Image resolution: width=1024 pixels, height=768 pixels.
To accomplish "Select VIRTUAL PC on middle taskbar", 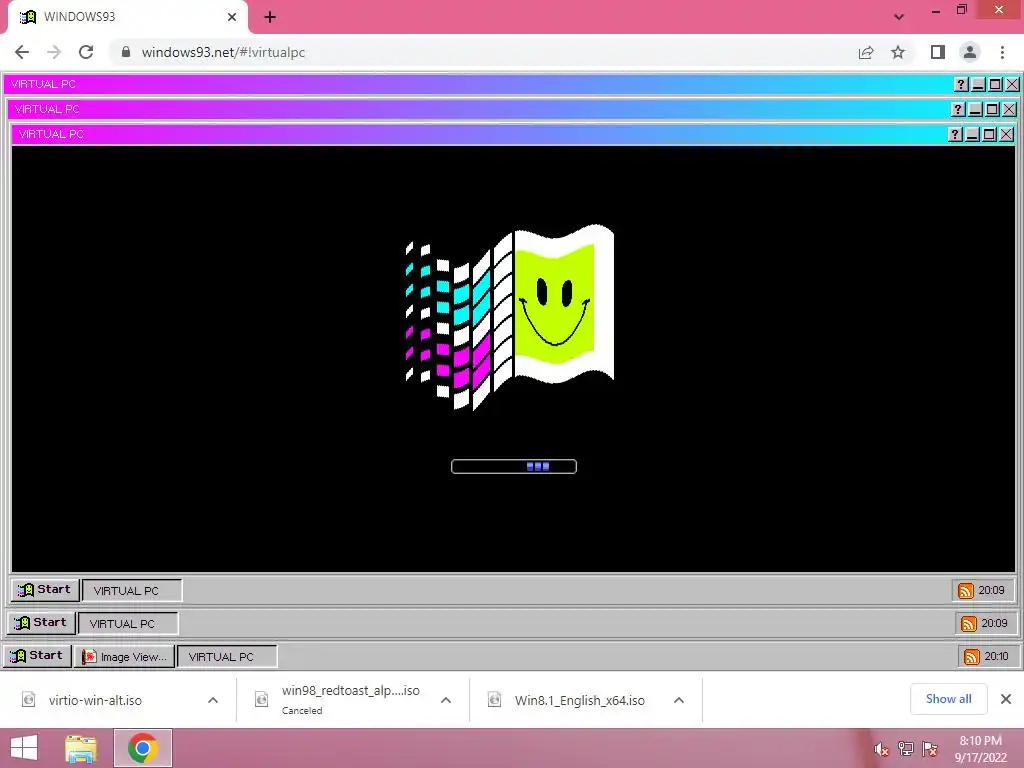I will [x=128, y=624].
